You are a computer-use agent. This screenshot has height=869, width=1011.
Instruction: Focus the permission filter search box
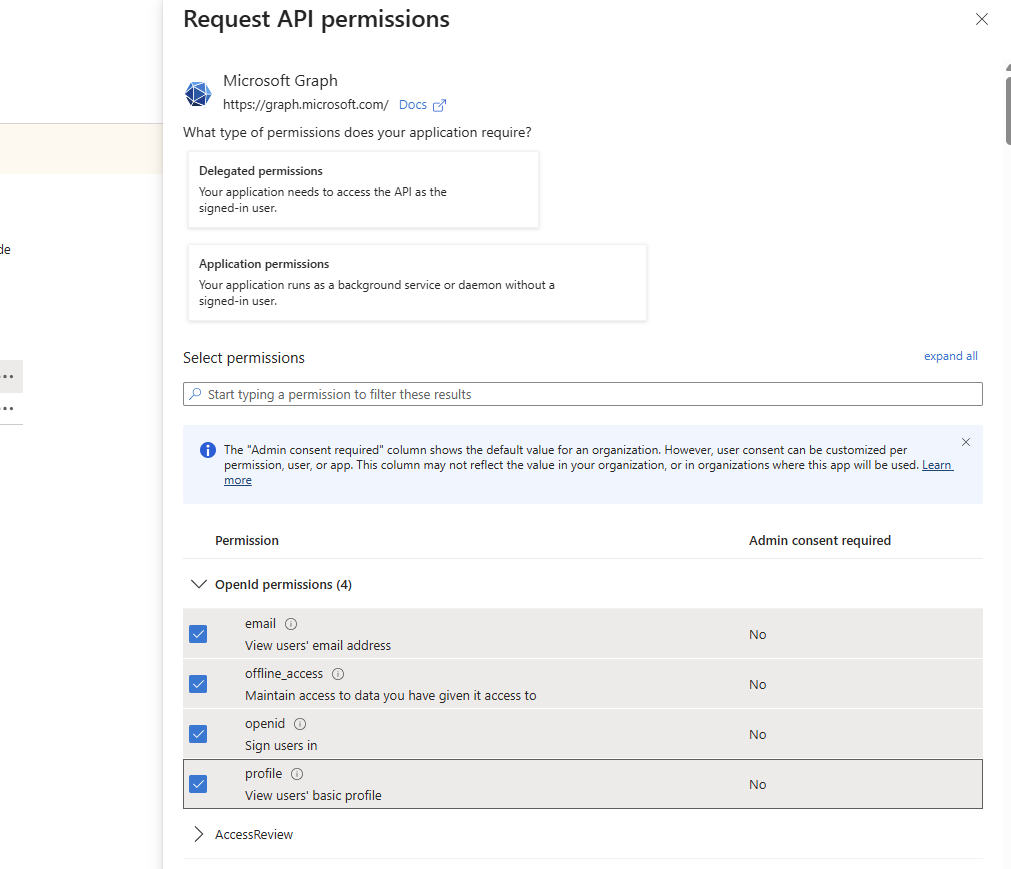coord(582,394)
